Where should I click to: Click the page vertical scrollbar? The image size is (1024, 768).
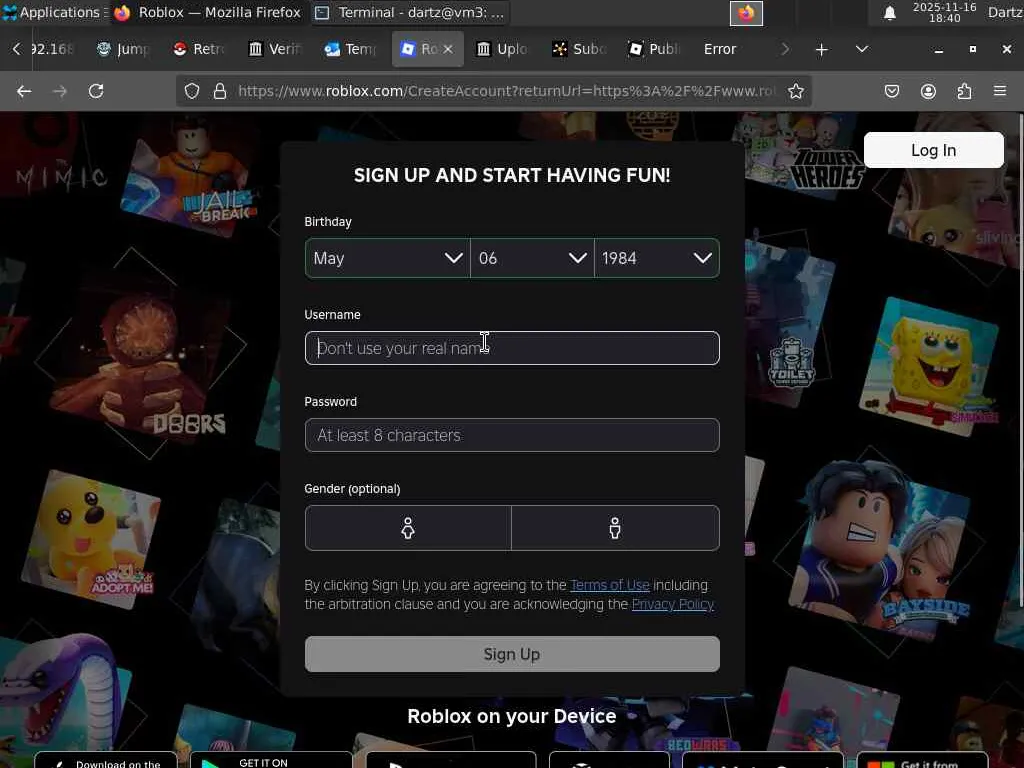1020,359
